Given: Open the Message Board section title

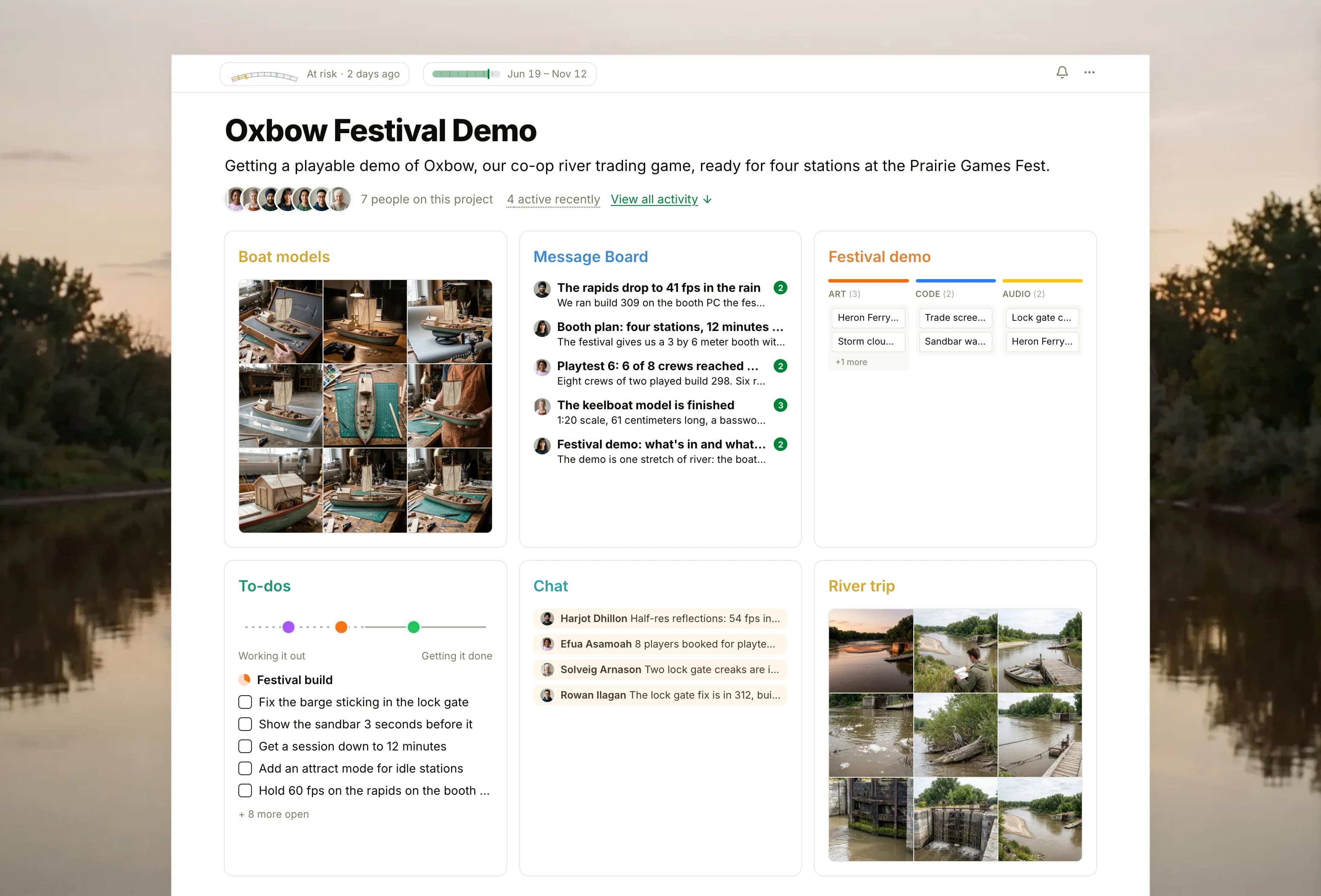Looking at the screenshot, I should (591, 257).
